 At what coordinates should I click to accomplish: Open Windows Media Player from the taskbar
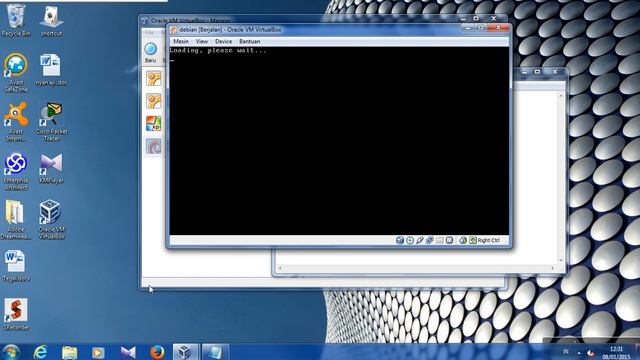point(98,352)
